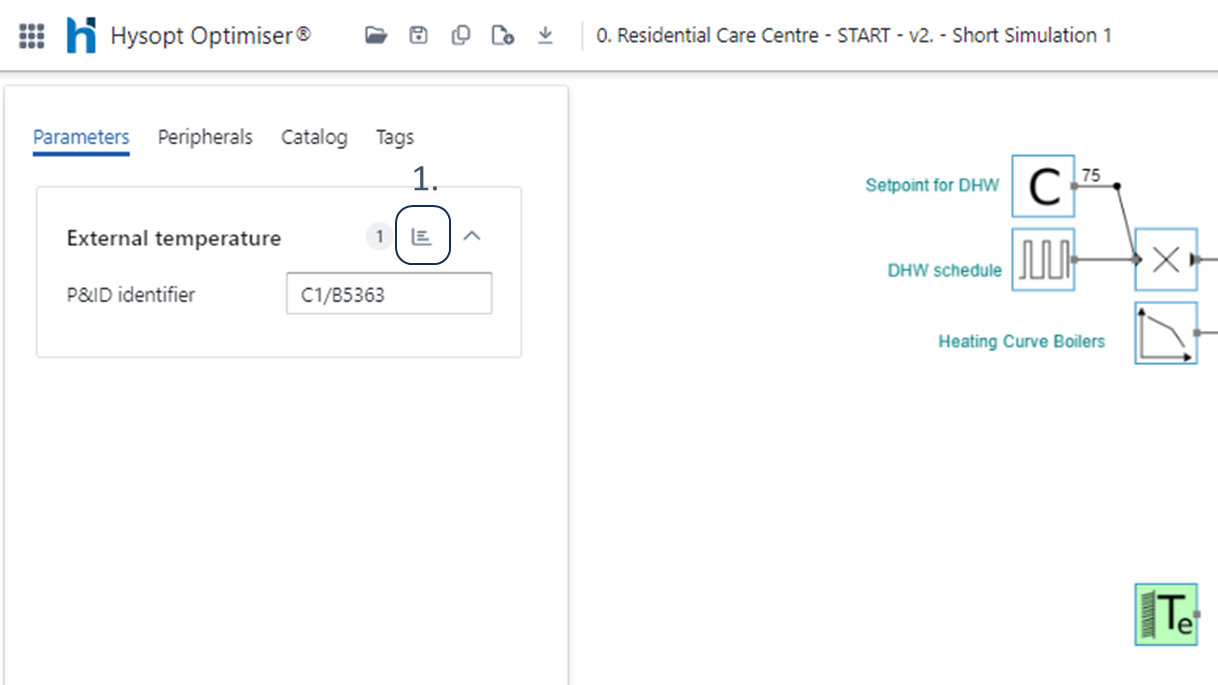Create new file with document-plus icon
Viewport: 1218px width, 685px height.
click(503, 36)
